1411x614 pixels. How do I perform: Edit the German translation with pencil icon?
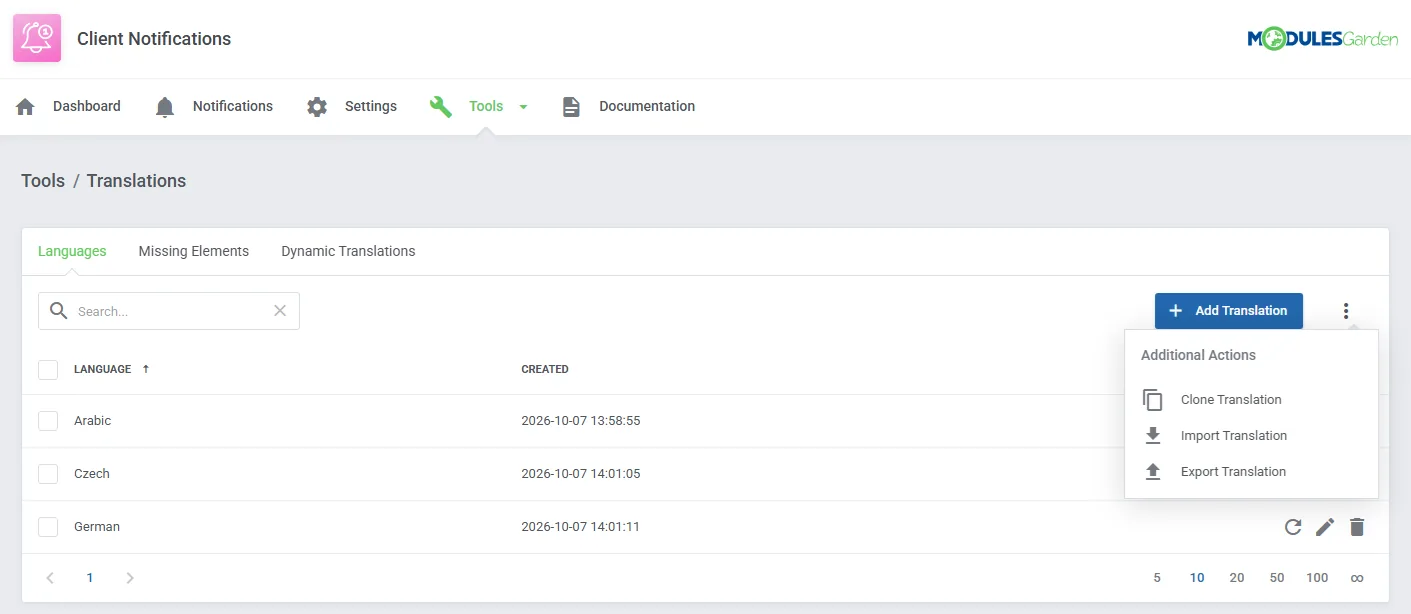click(1325, 527)
